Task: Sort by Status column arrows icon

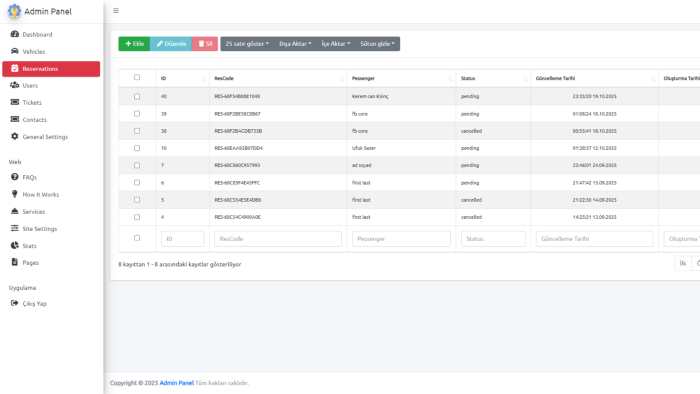Action: tap(525, 79)
